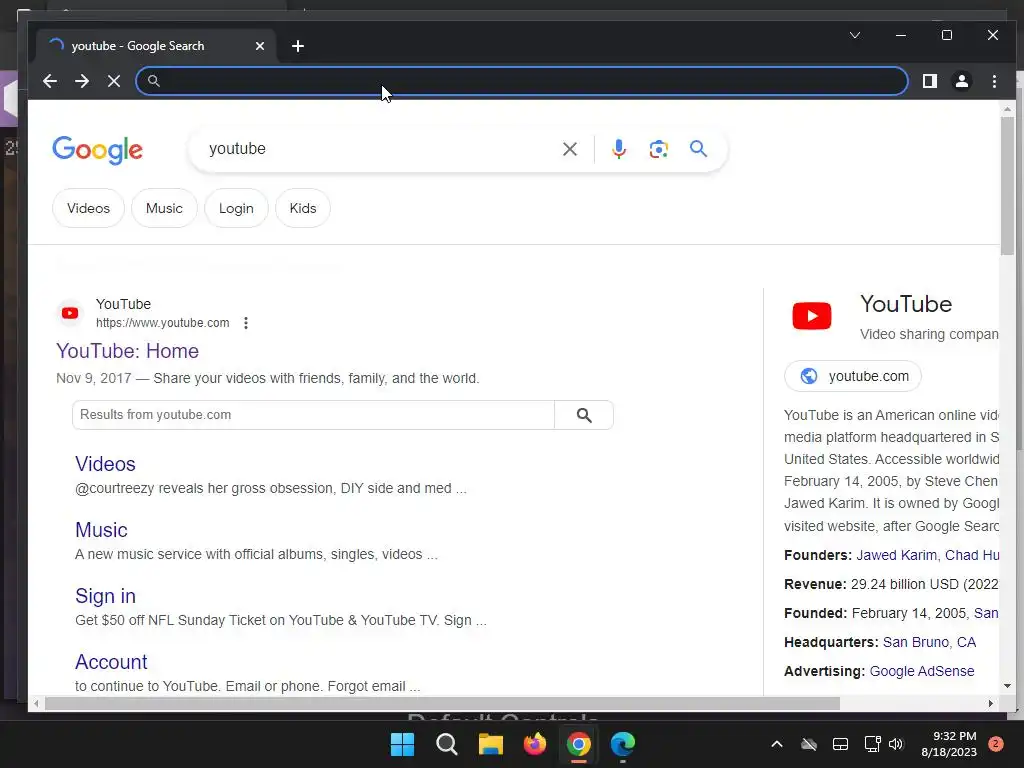The width and height of the screenshot is (1024, 768).
Task: Open Windows taskbar search
Action: (447, 744)
